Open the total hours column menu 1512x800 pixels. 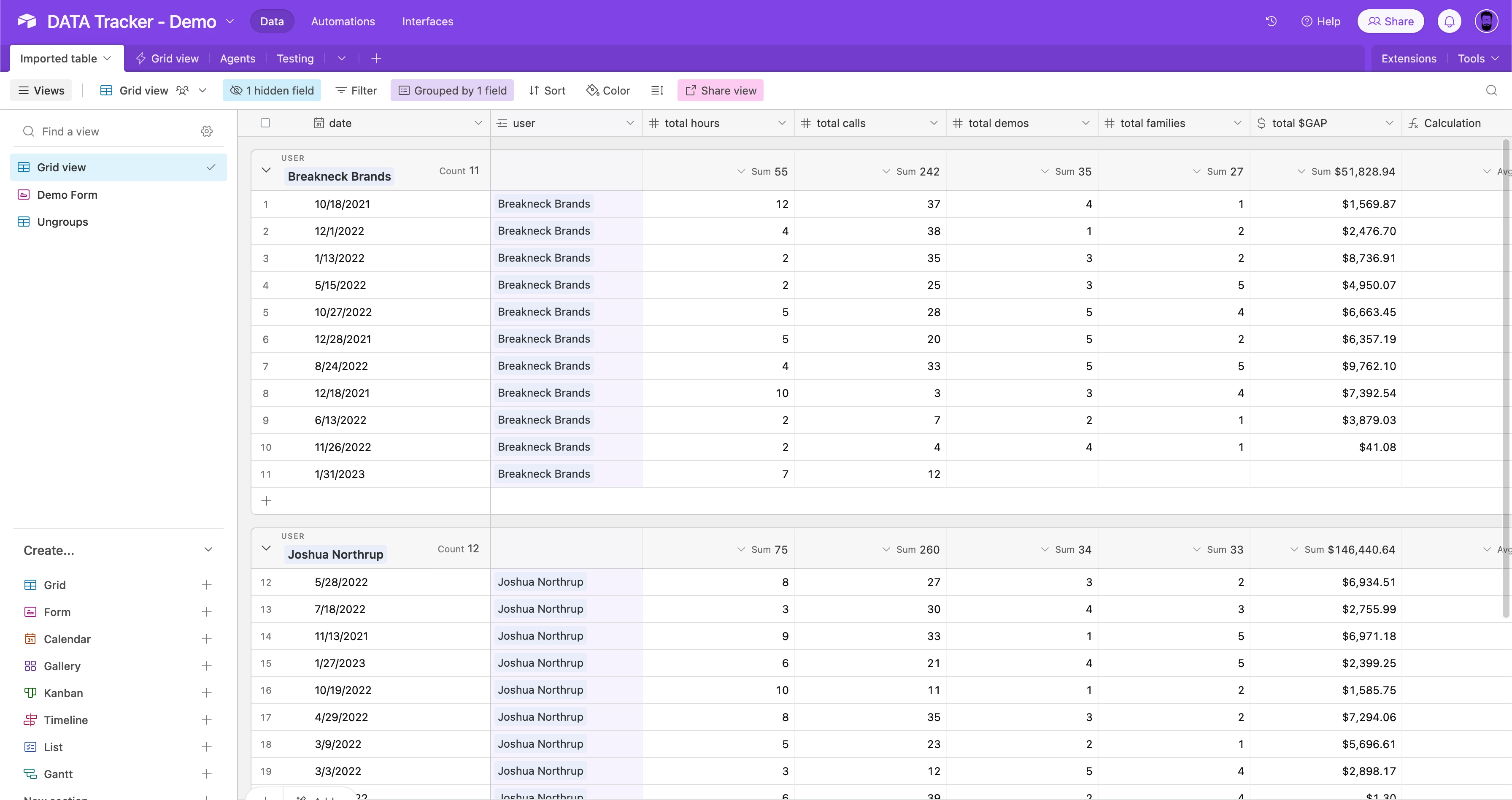(782, 123)
